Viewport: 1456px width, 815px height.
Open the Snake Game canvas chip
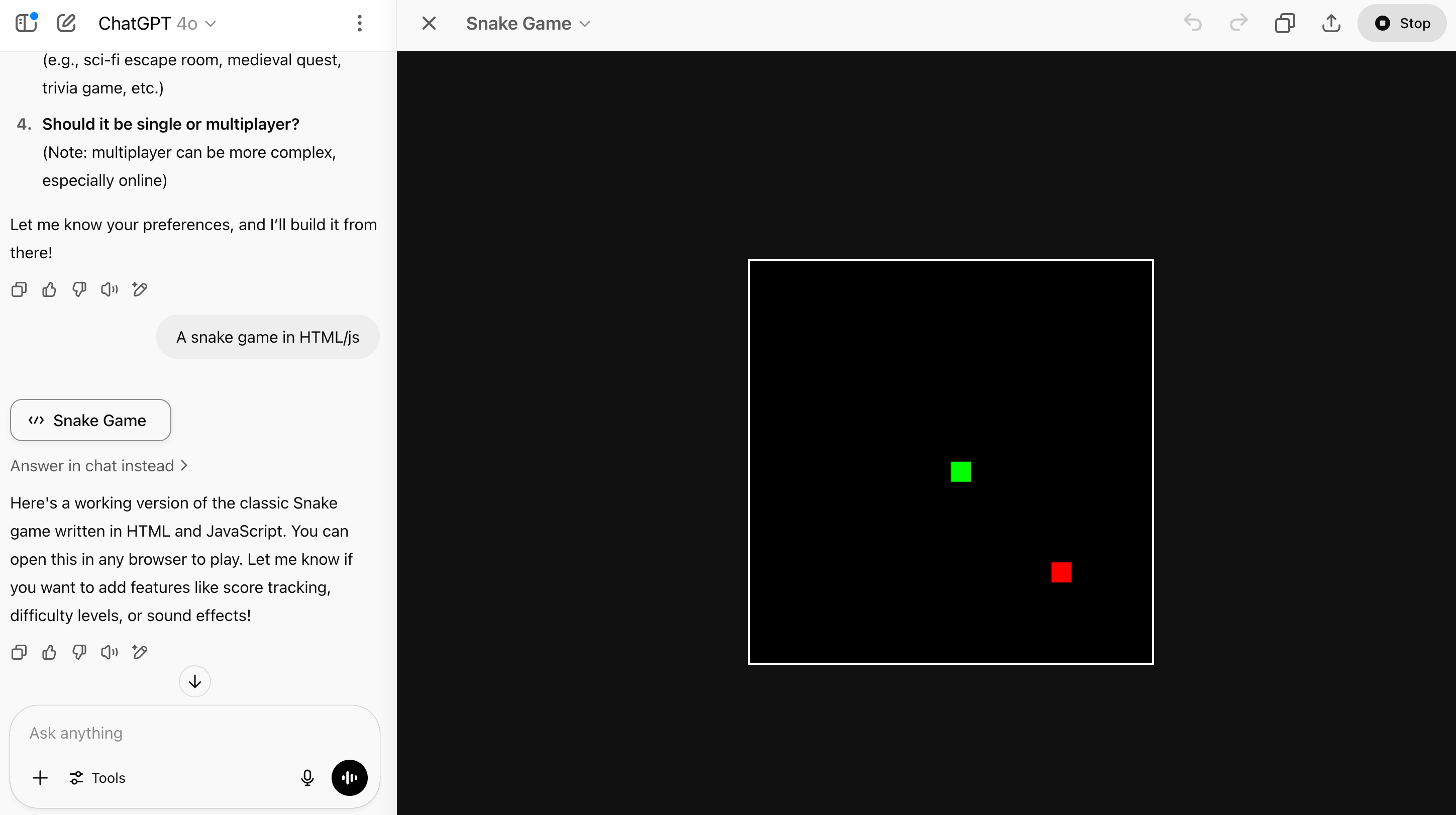click(90, 421)
